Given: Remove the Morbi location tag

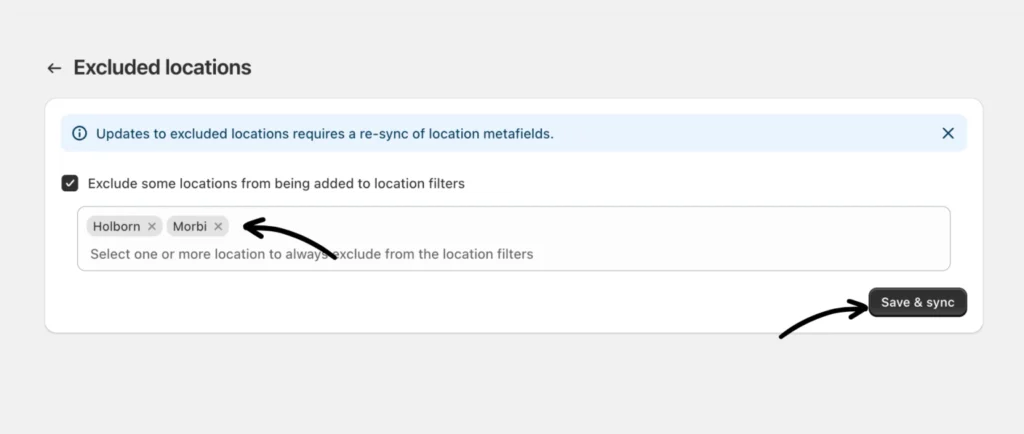Looking at the screenshot, I should coord(218,226).
